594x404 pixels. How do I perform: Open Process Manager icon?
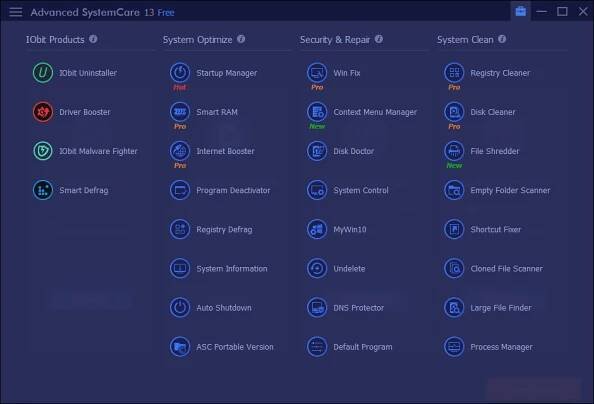coord(454,347)
